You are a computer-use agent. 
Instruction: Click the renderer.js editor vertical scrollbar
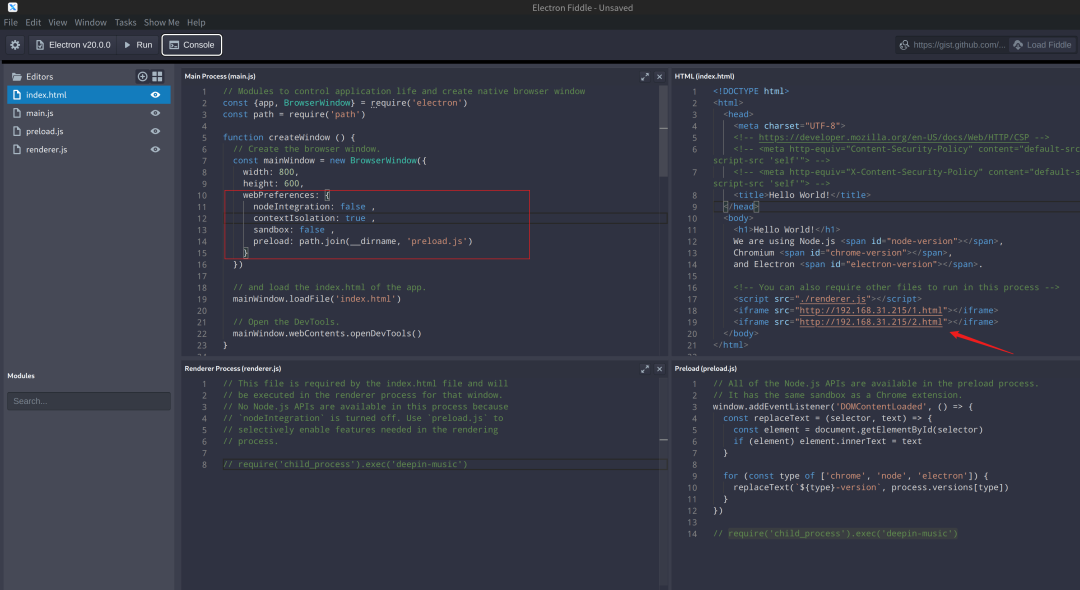coord(663,482)
